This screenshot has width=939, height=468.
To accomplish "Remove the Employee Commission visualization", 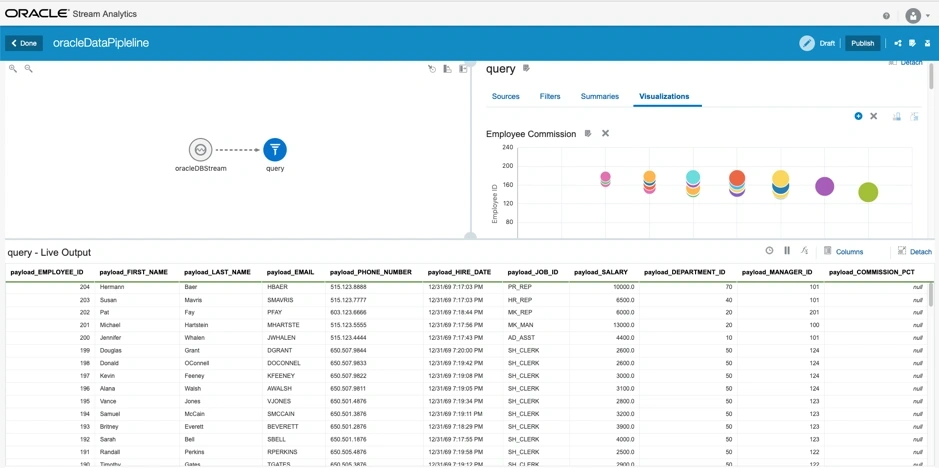I will (x=605, y=134).
